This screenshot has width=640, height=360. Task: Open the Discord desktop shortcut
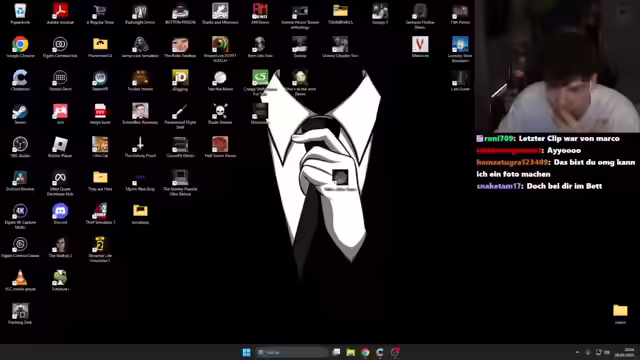click(x=60, y=214)
